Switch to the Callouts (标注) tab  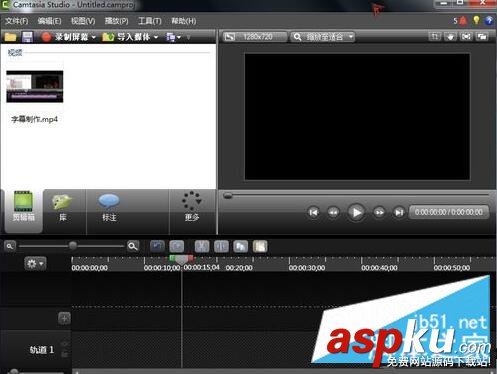click(109, 207)
